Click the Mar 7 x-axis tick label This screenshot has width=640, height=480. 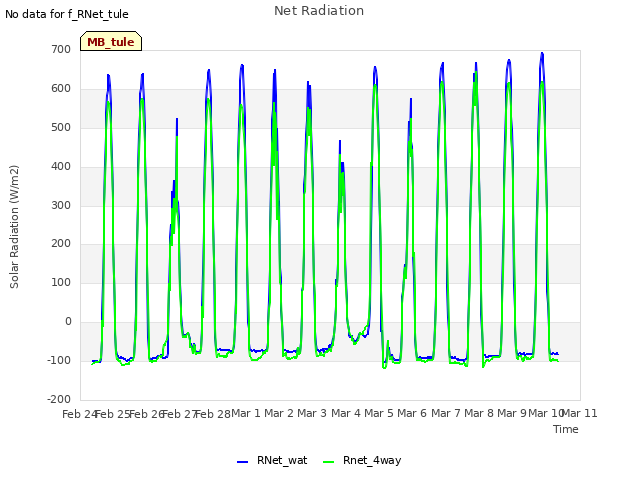[x=446, y=413]
